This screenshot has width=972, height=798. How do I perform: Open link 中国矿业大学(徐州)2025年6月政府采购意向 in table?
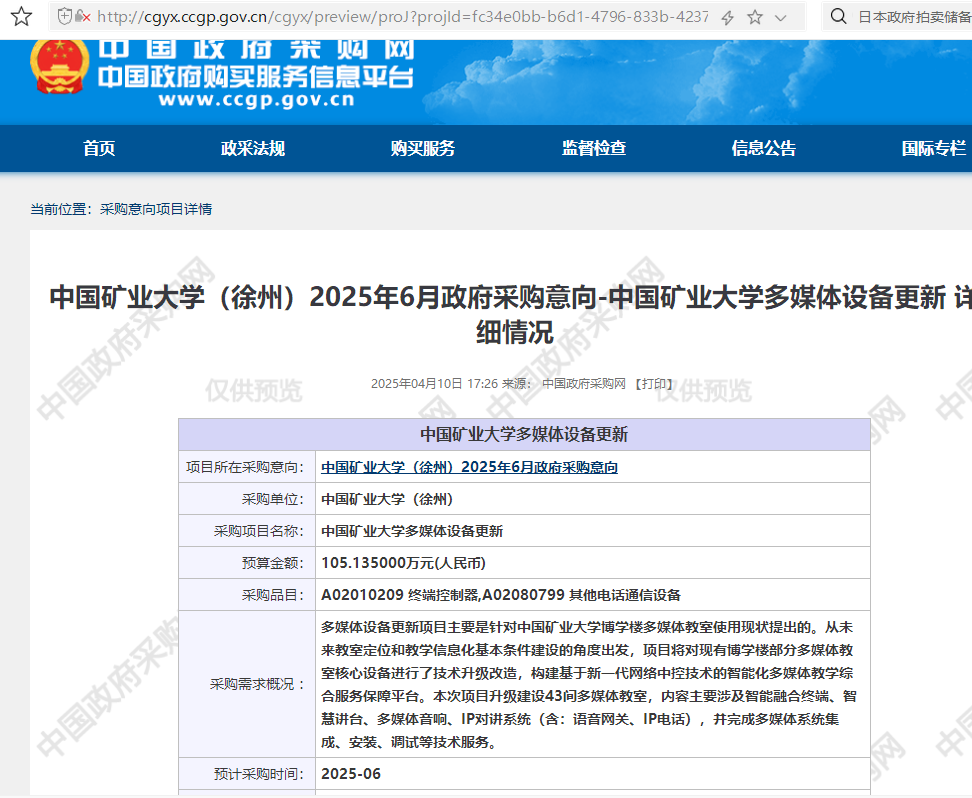pos(469,467)
